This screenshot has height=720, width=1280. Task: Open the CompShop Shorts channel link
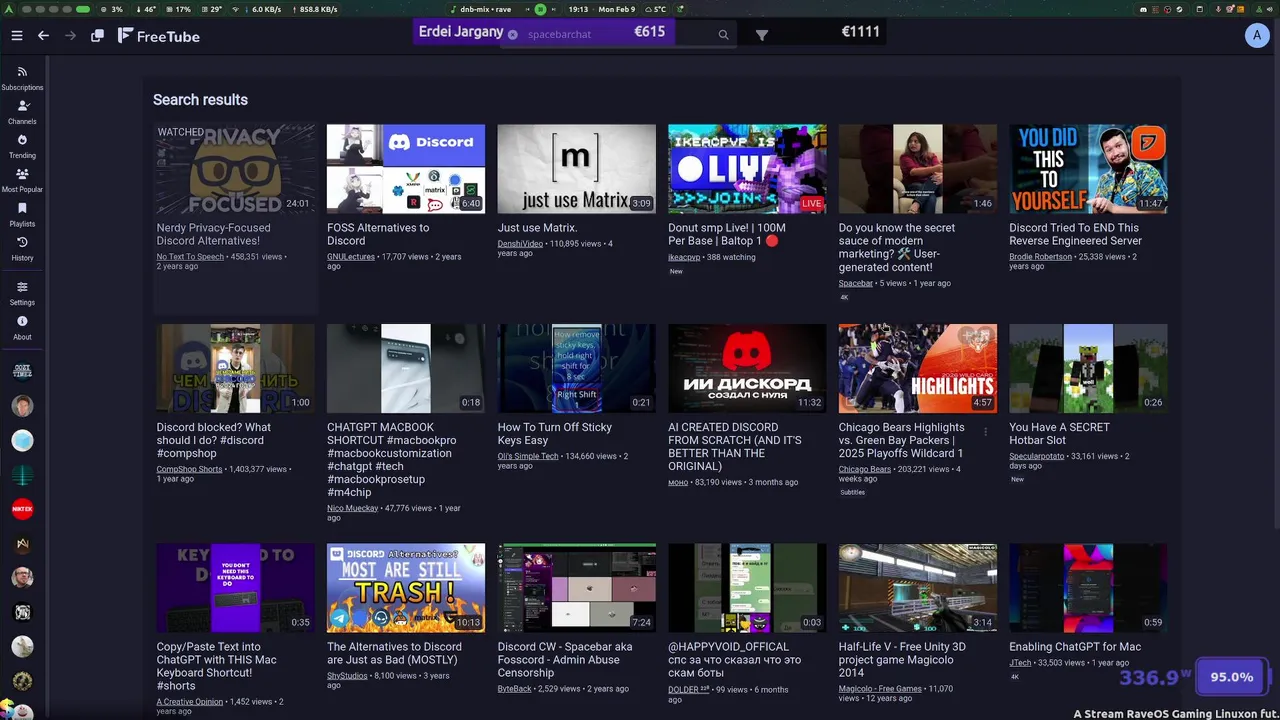coord(189,469)
